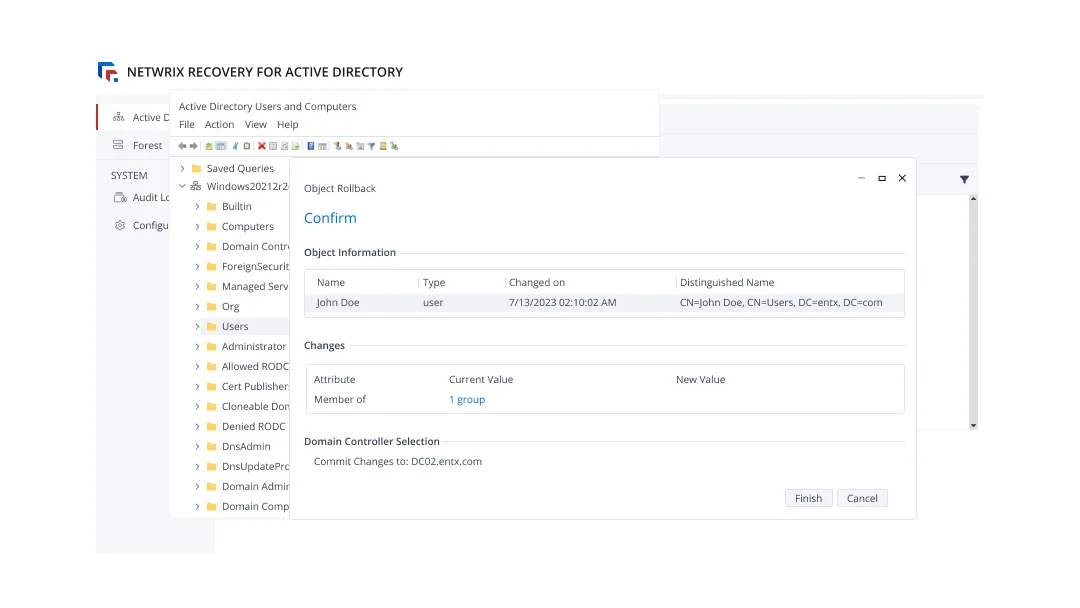Viewport: 1080px width, 608px height.
Task: Toggle the Show/Hide Console Tree icon
Action: (x=221, y=146)
